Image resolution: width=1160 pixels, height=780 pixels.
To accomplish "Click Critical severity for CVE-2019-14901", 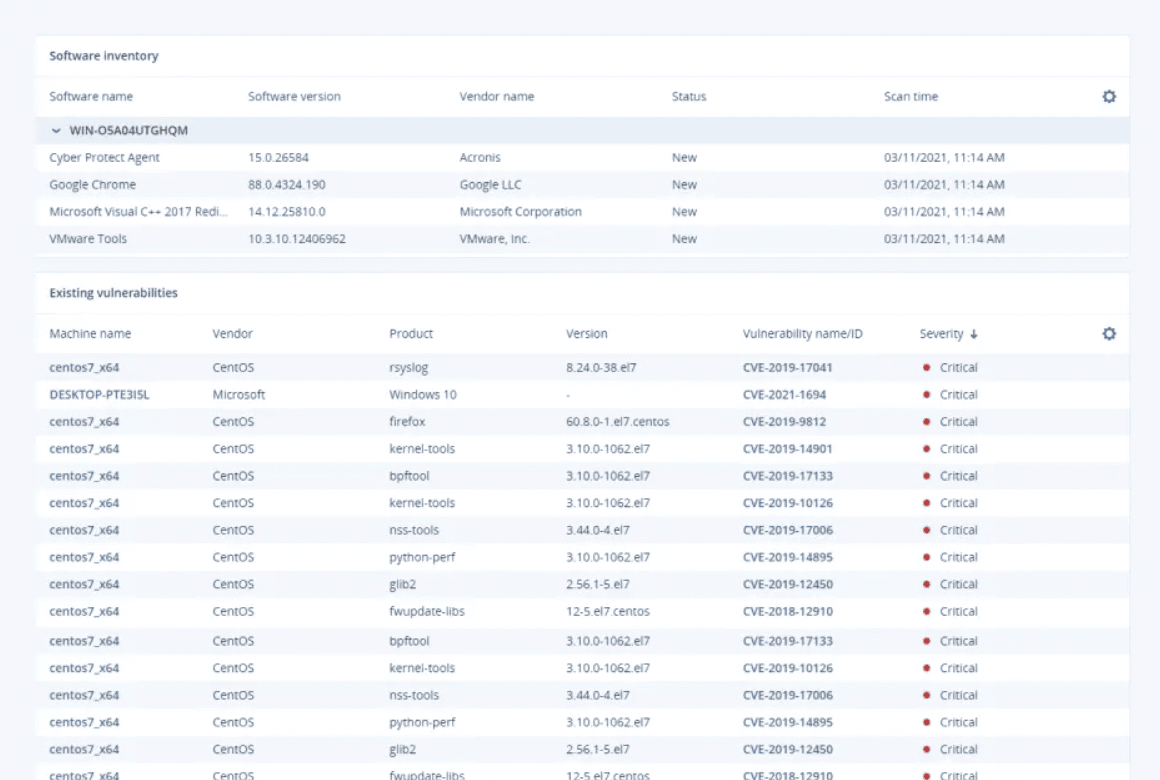I will pos(950,449).
